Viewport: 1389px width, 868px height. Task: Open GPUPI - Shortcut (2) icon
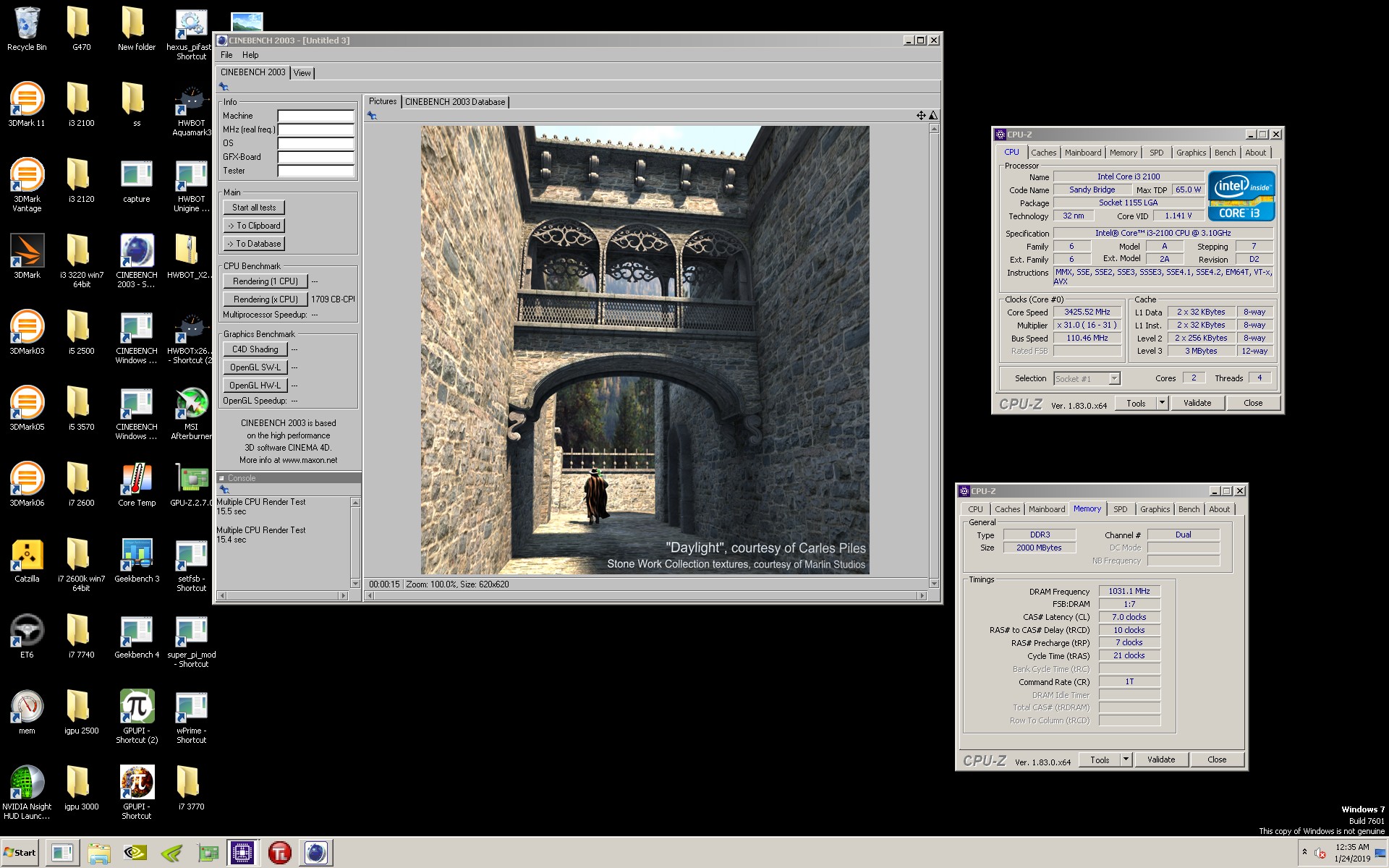click(137, 716)
